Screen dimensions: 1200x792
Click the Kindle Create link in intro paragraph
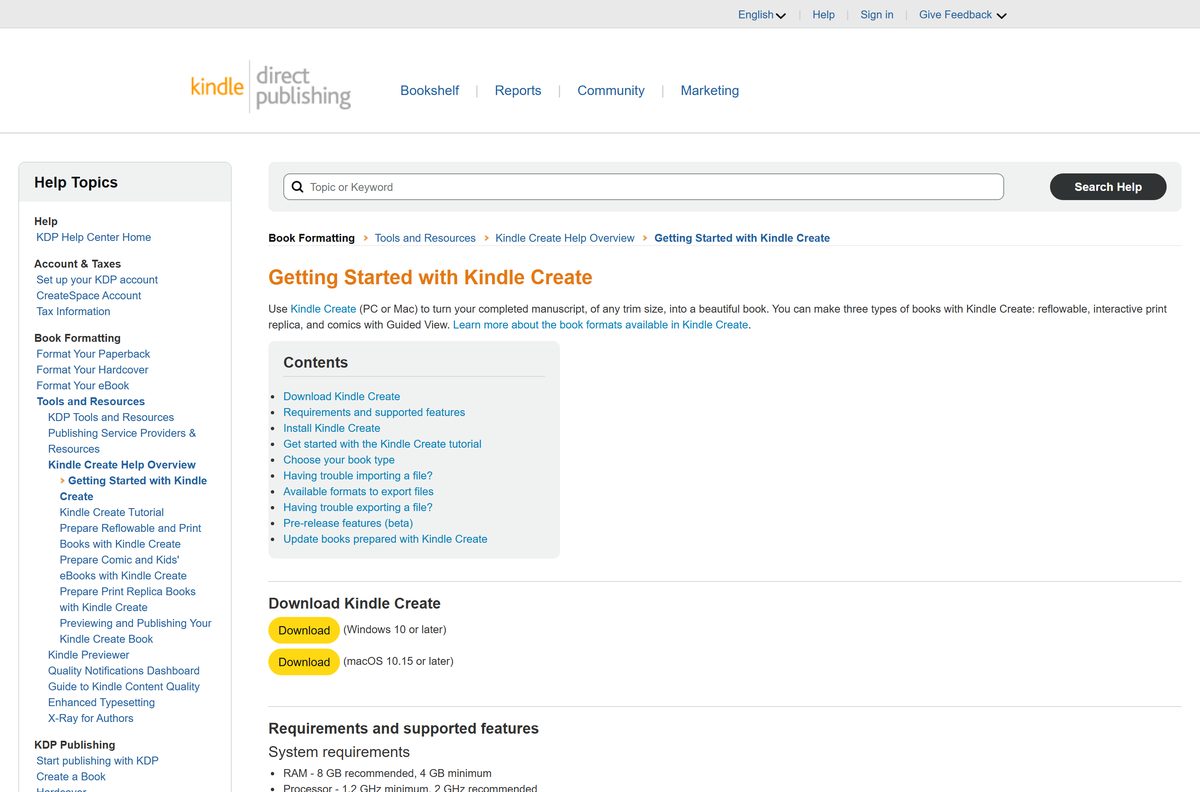(x=323, y=309)
